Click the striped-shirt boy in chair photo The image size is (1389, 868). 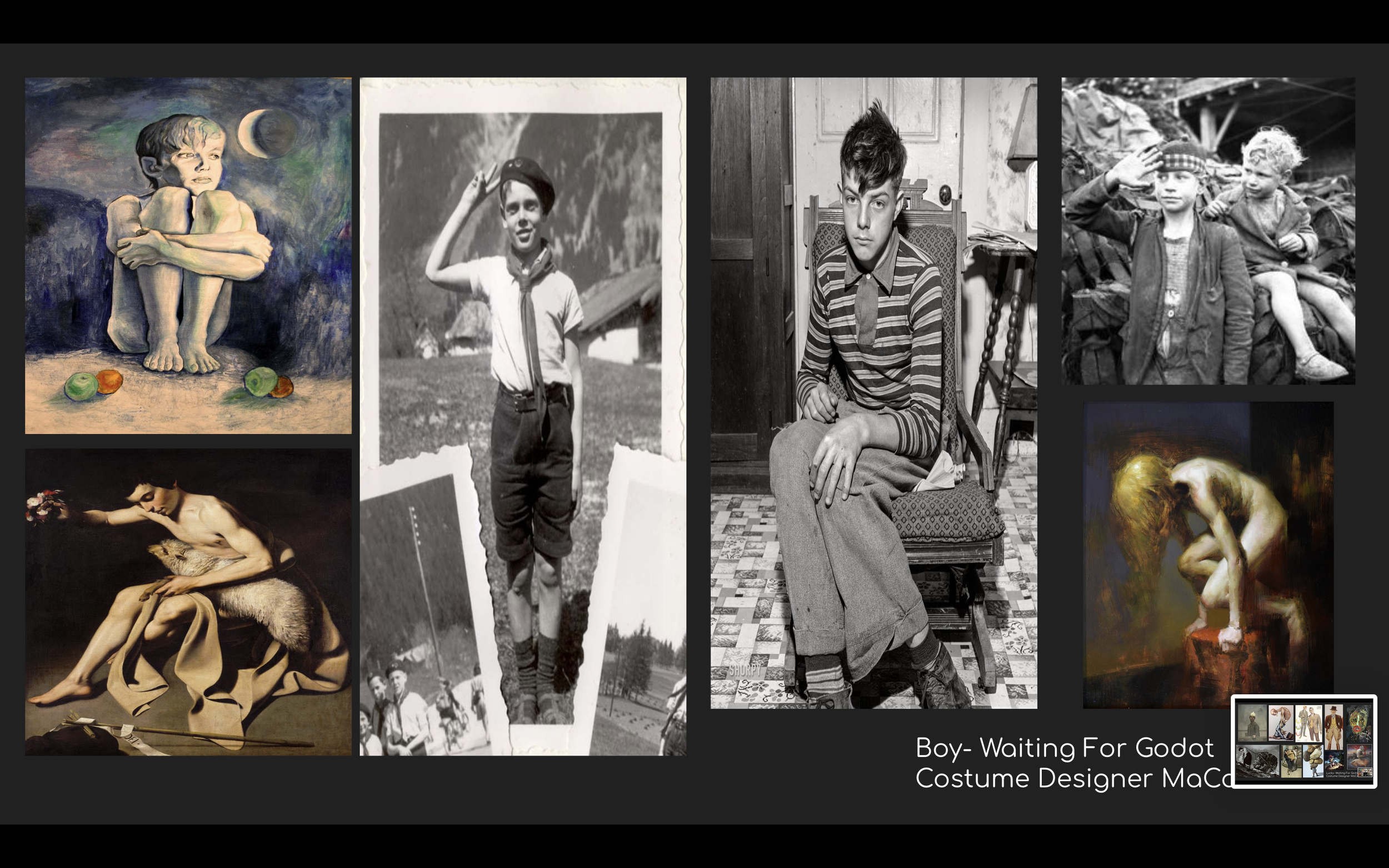tap(873, 393)
